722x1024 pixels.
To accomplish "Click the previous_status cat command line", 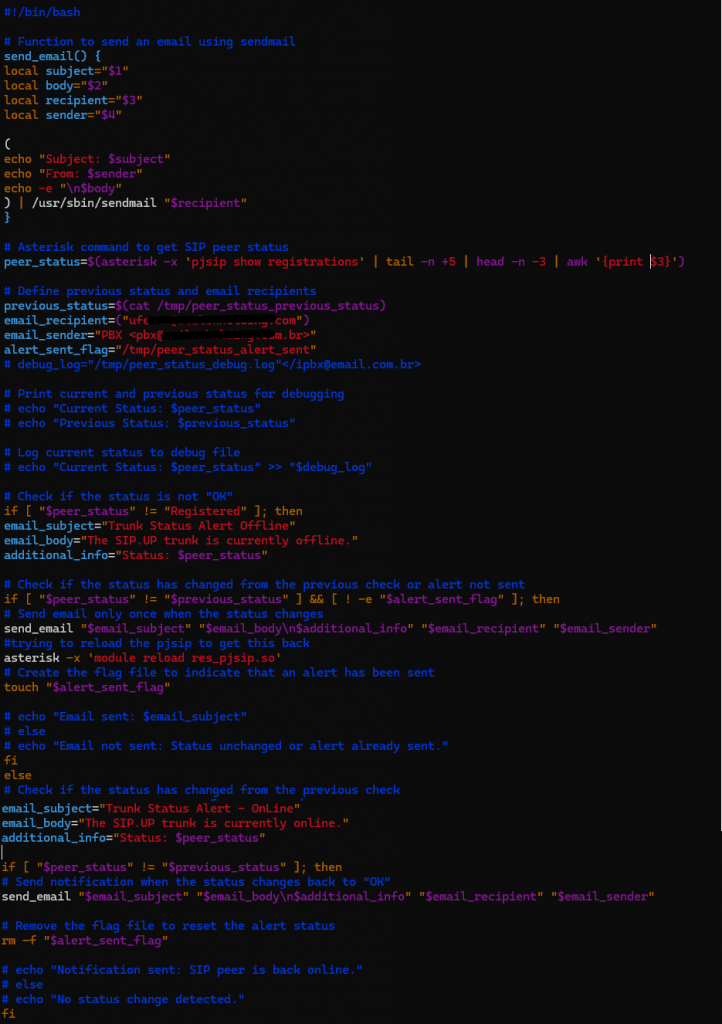I will tap(194, 306).
